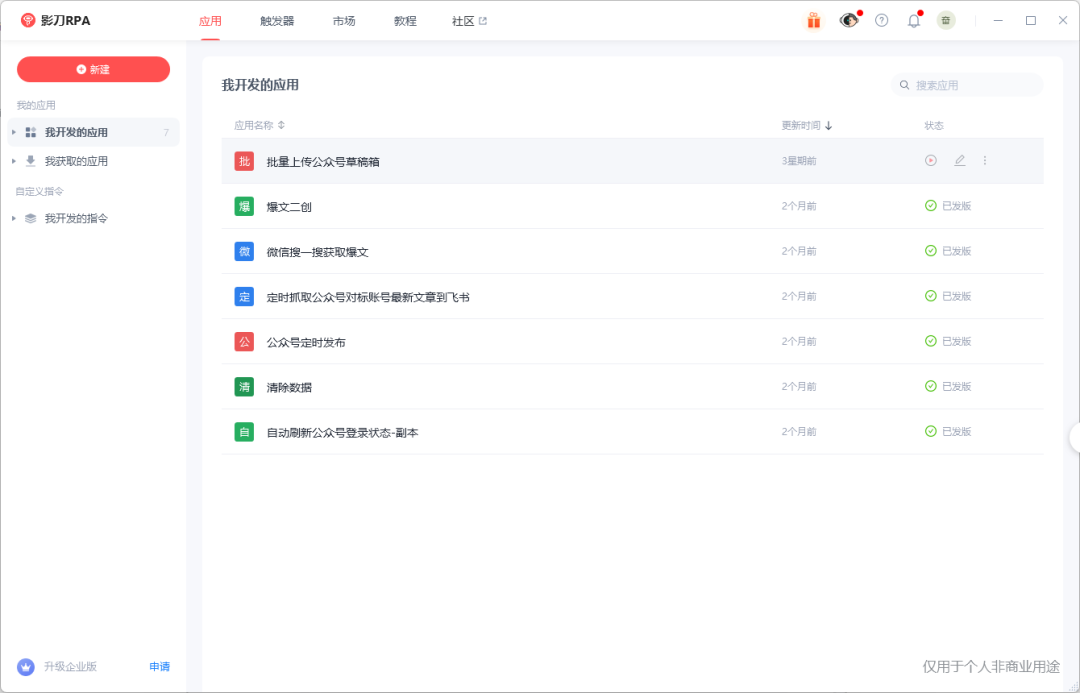Click the 我获取的应用 download icon
Screen dimensions: 1080x693
pyautogui.click(x=30, y=161)
